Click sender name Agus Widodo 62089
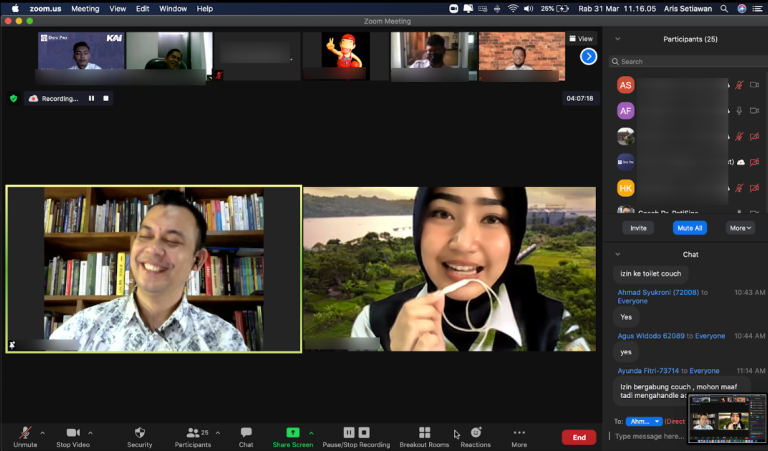The width and height of the screenshot is (768, 451). point(651,336)
